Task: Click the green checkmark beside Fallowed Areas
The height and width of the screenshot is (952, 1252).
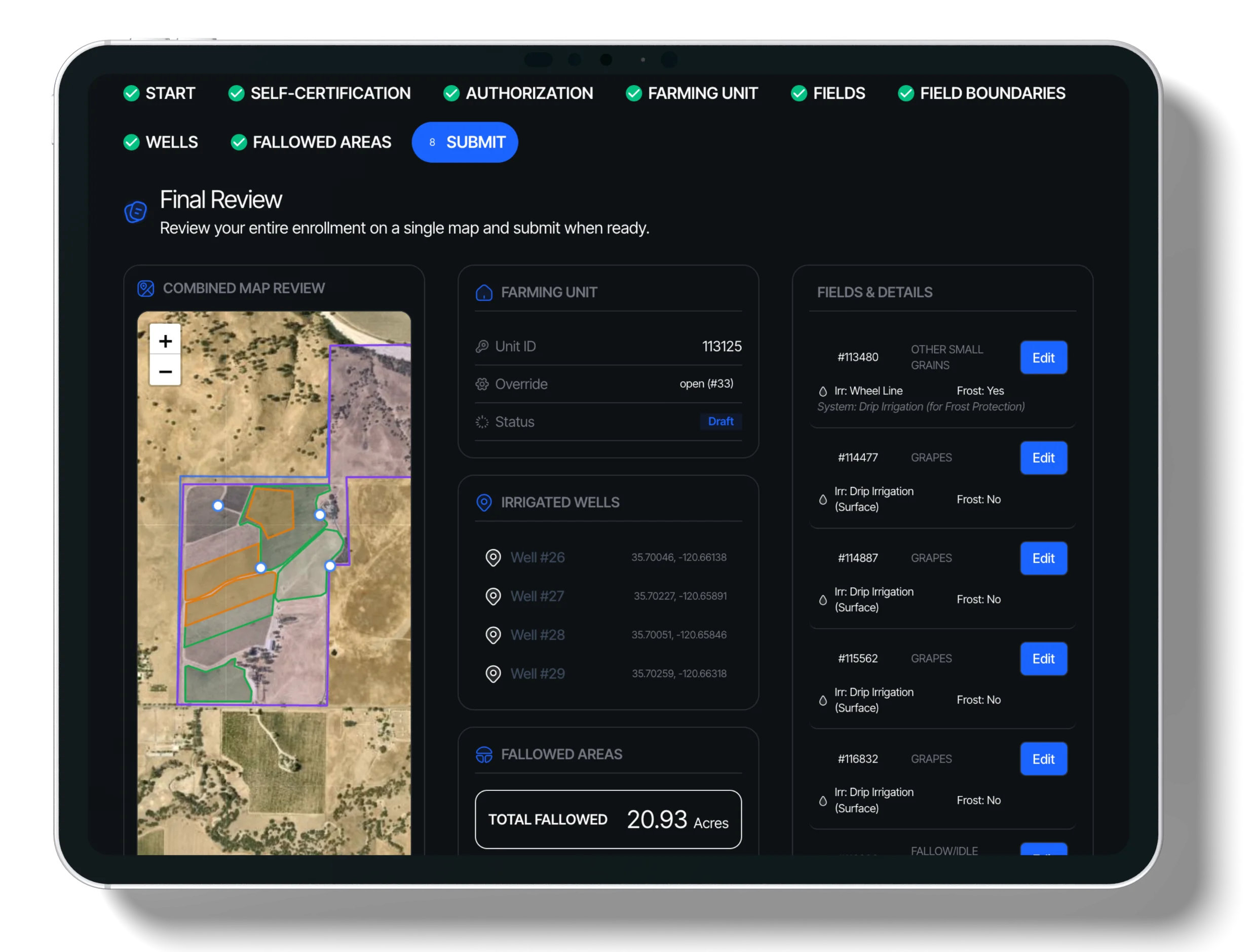Action: [x=239, y=142]
